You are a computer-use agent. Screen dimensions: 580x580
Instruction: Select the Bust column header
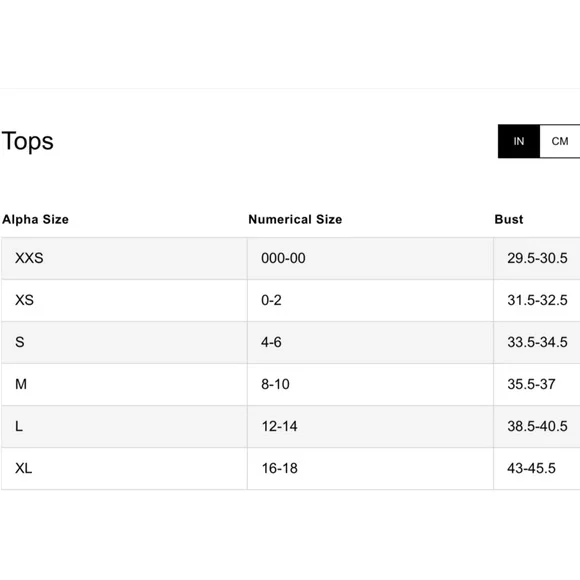509,219
